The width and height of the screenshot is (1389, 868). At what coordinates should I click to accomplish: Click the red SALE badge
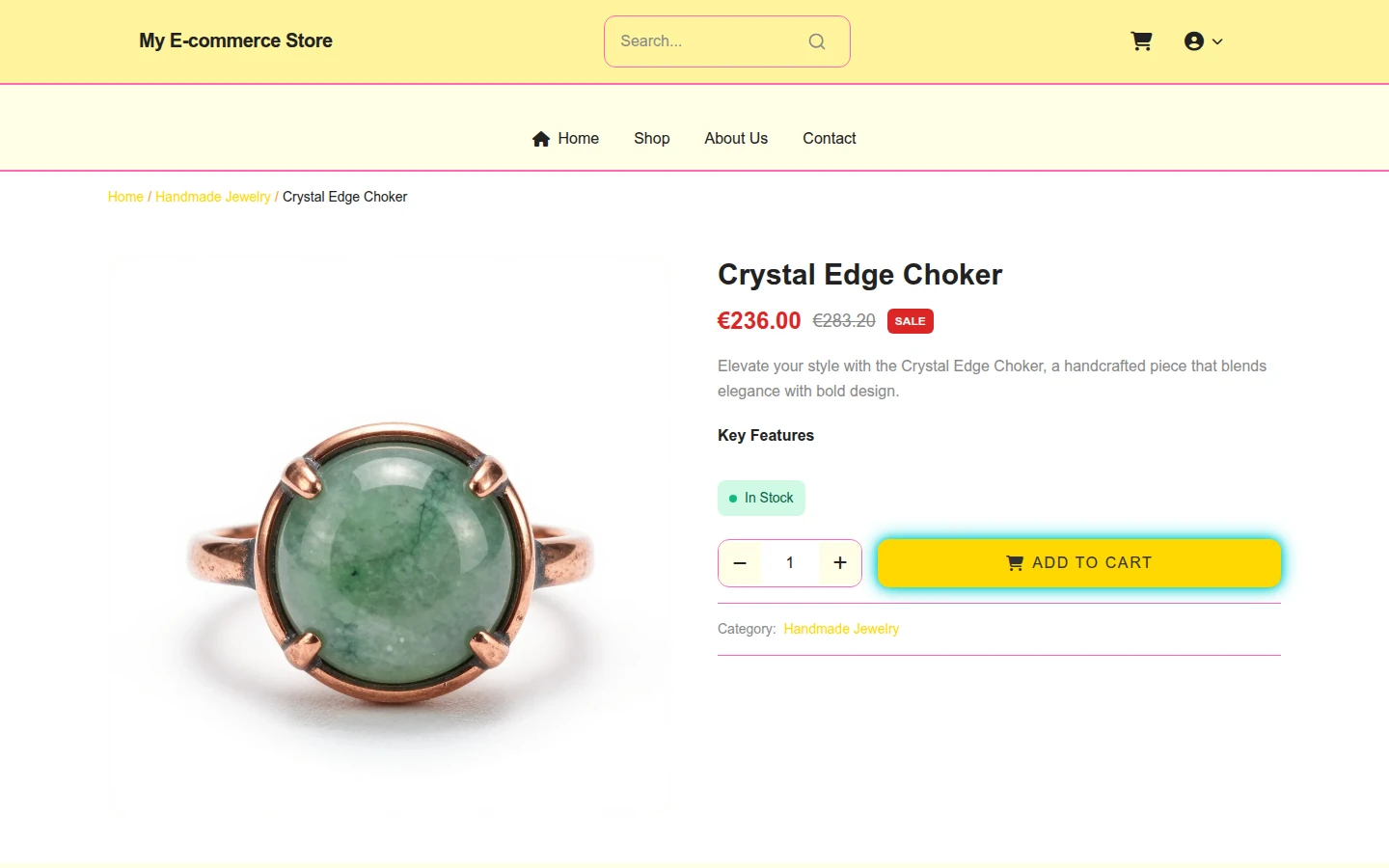[x=910, y=321]
